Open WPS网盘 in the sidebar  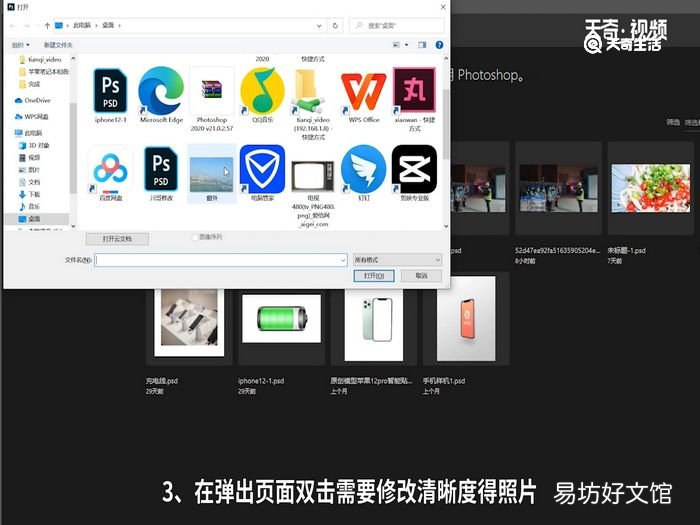click(31, 117)
